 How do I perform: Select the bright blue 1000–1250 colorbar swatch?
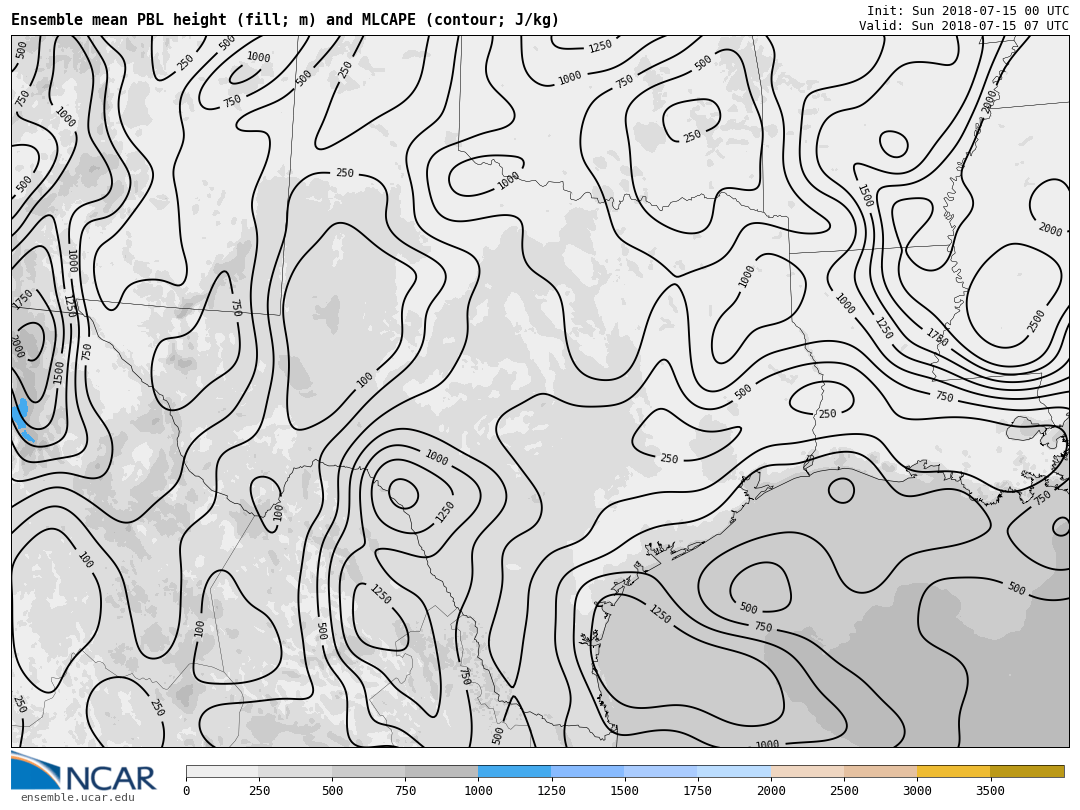[x=514, y=772]
